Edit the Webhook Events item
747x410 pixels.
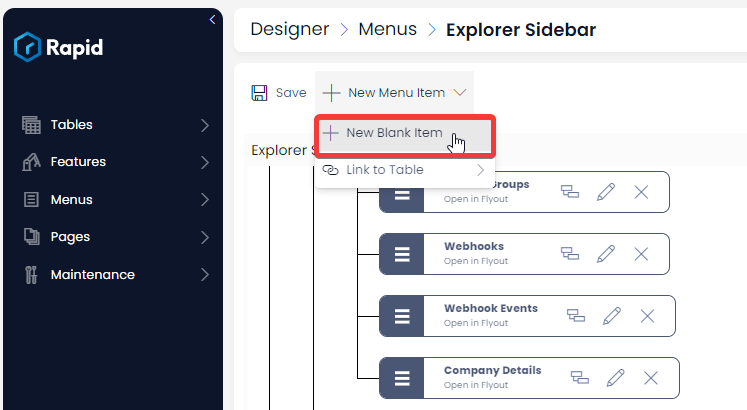tap(612, 316)
